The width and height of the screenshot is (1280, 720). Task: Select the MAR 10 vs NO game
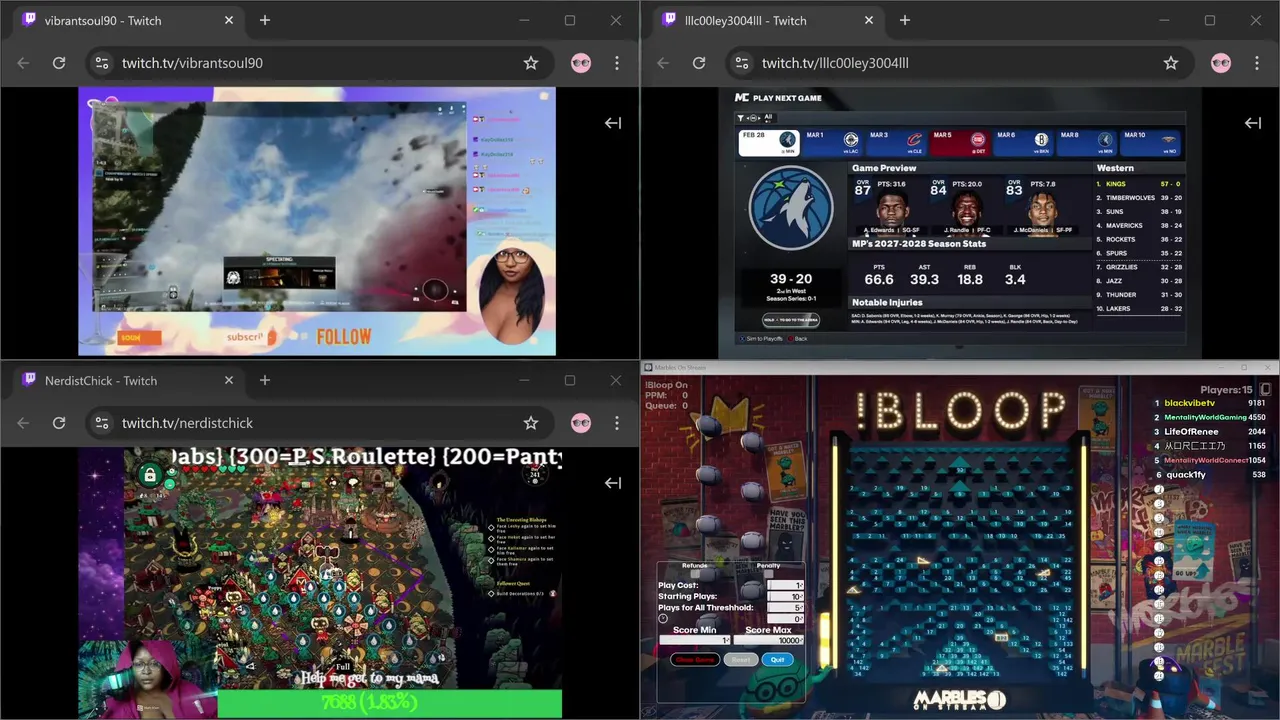click(x=1150, y=143)
